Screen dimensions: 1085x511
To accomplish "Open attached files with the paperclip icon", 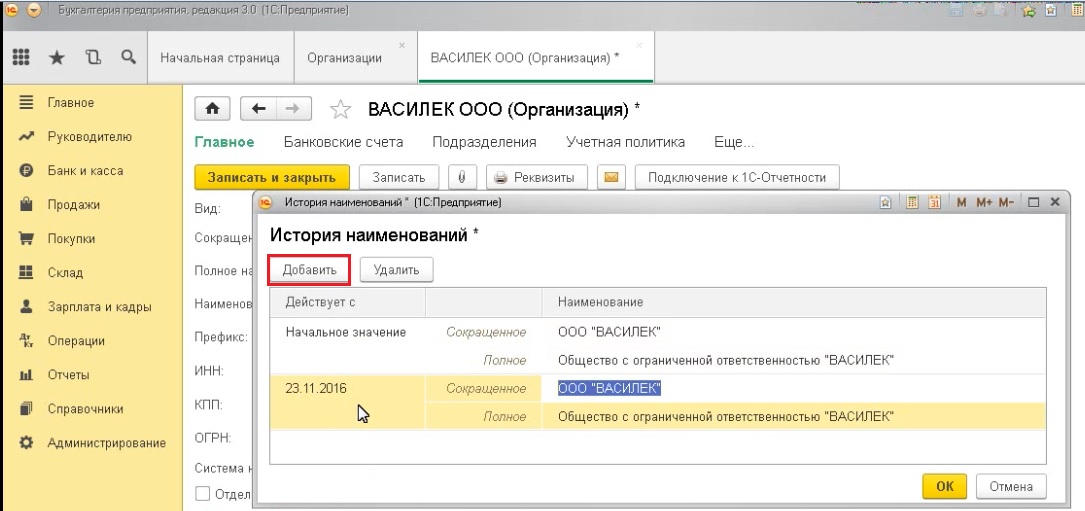I will 462,177.
